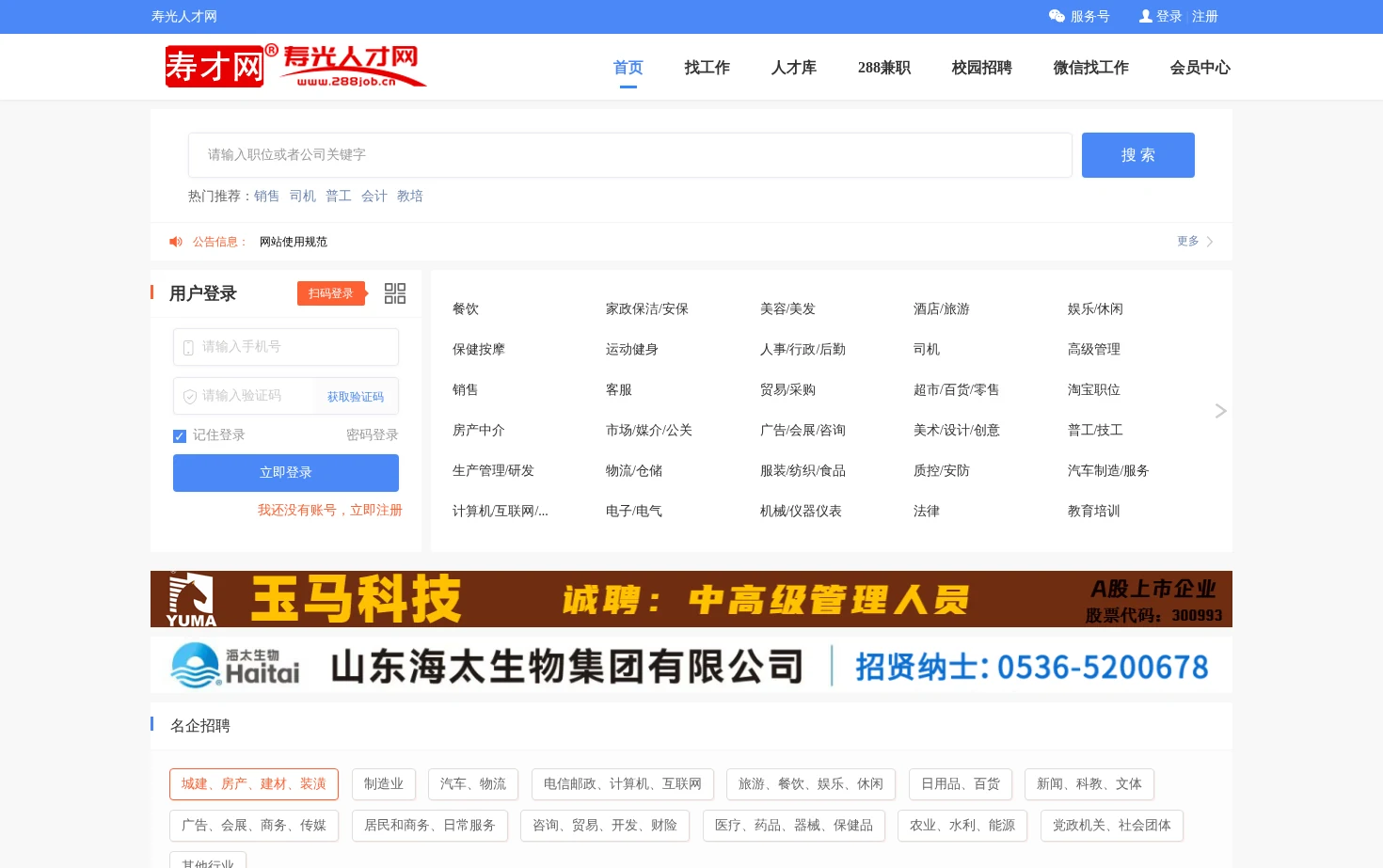The width and height of the screenshot is (1383, 868).
Task: Open 288兼职 menu item
Action: [x=883, y=68]
